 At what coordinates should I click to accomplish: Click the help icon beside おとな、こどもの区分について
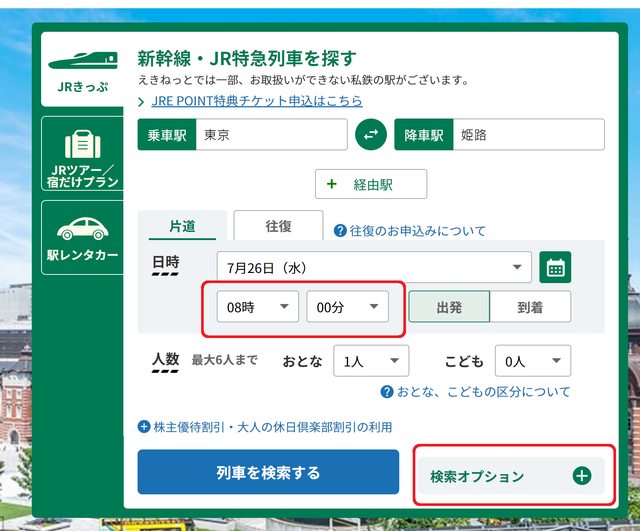pyautogui.click(x=386, y=392)
